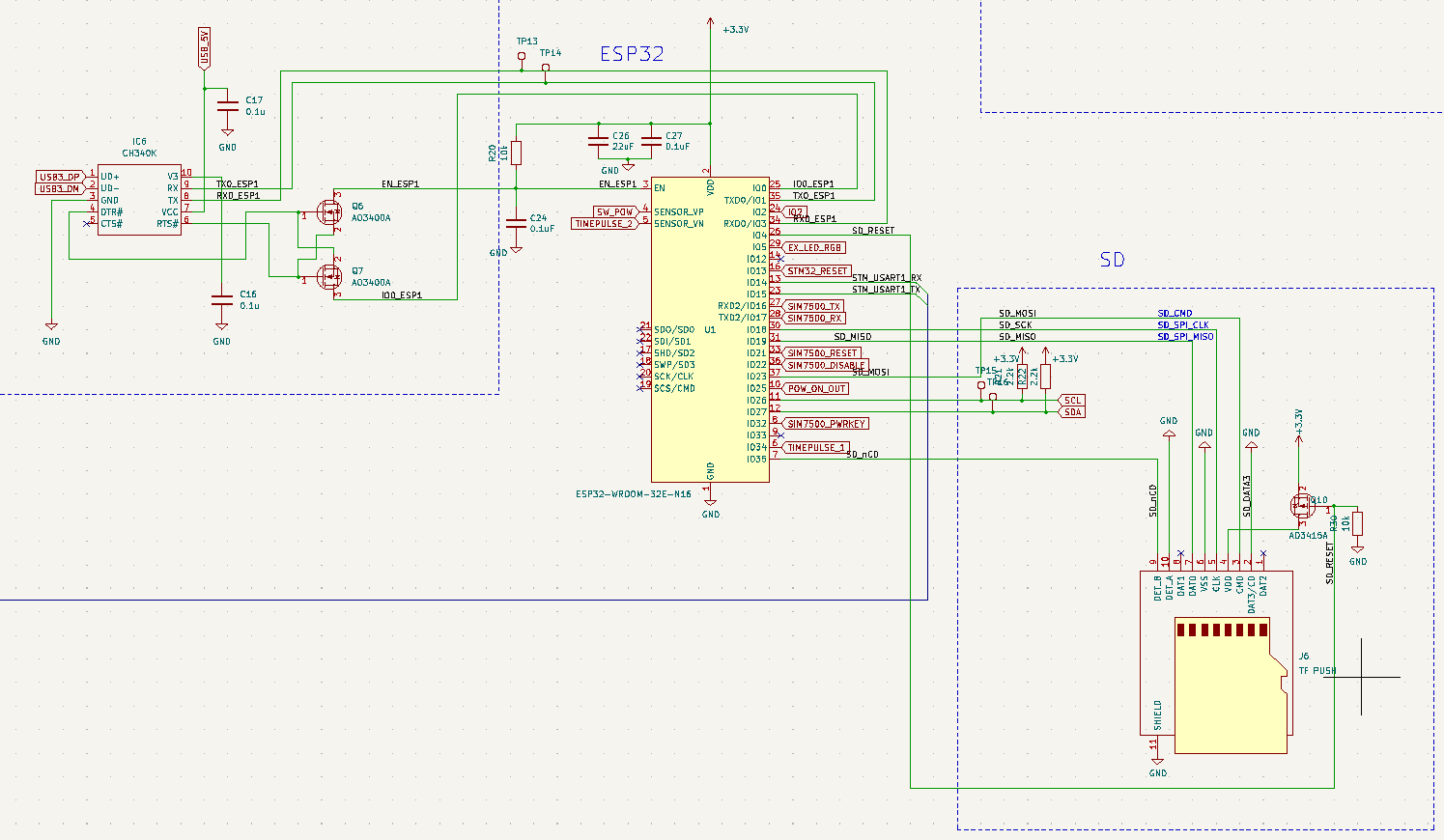Click the TF PUSH value text
The height and width of the screenshot is (840, 1444).
[1317, 670]
